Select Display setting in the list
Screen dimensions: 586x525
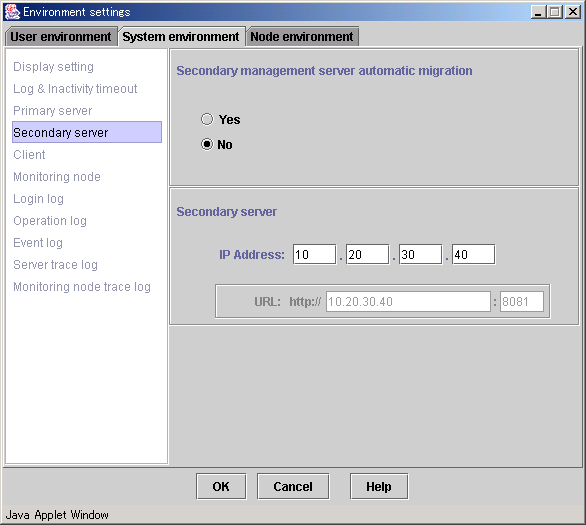pyautogui.click(x=53, y=67)
